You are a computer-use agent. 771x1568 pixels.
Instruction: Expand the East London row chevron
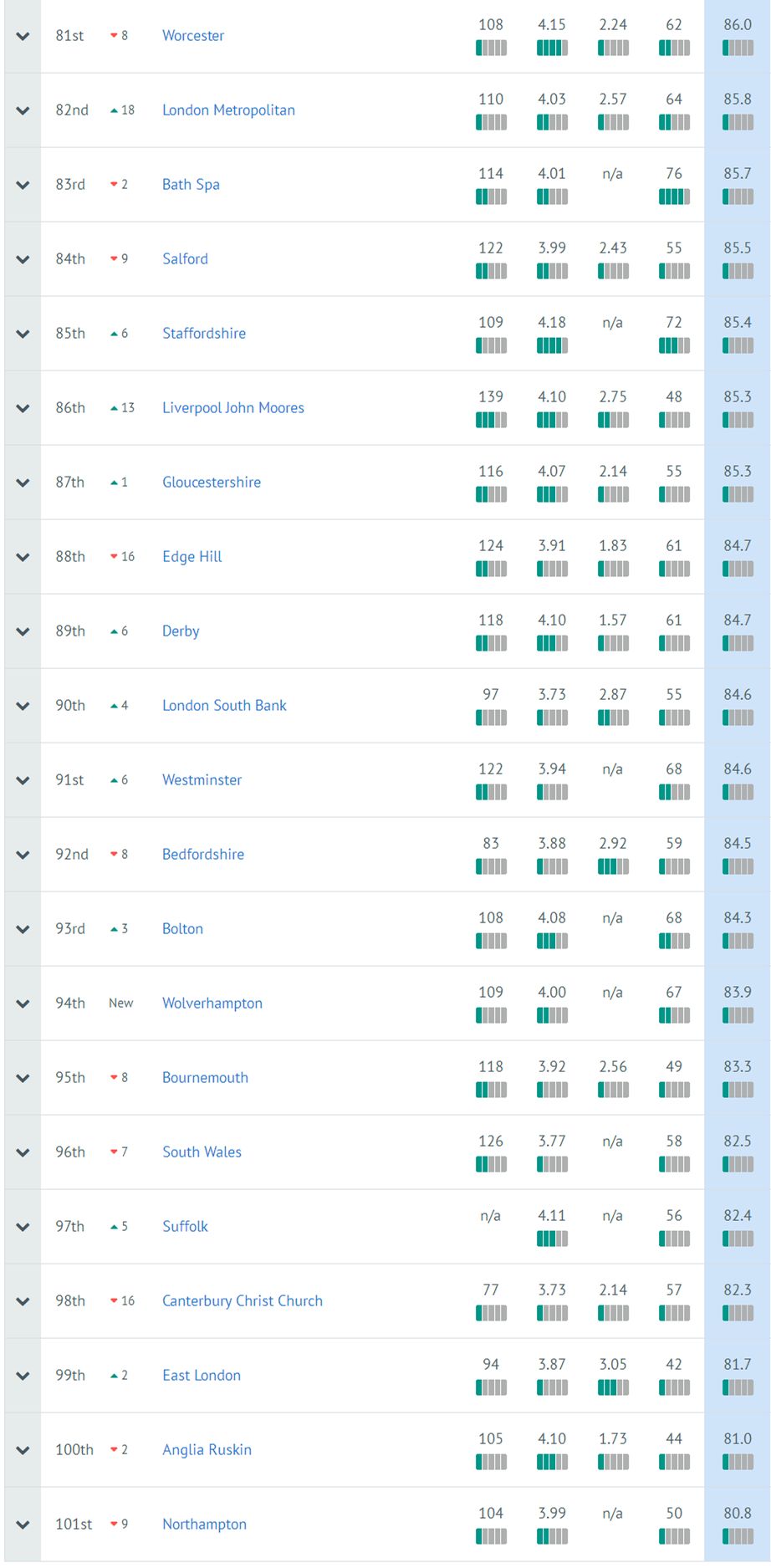pos(23,1376)
